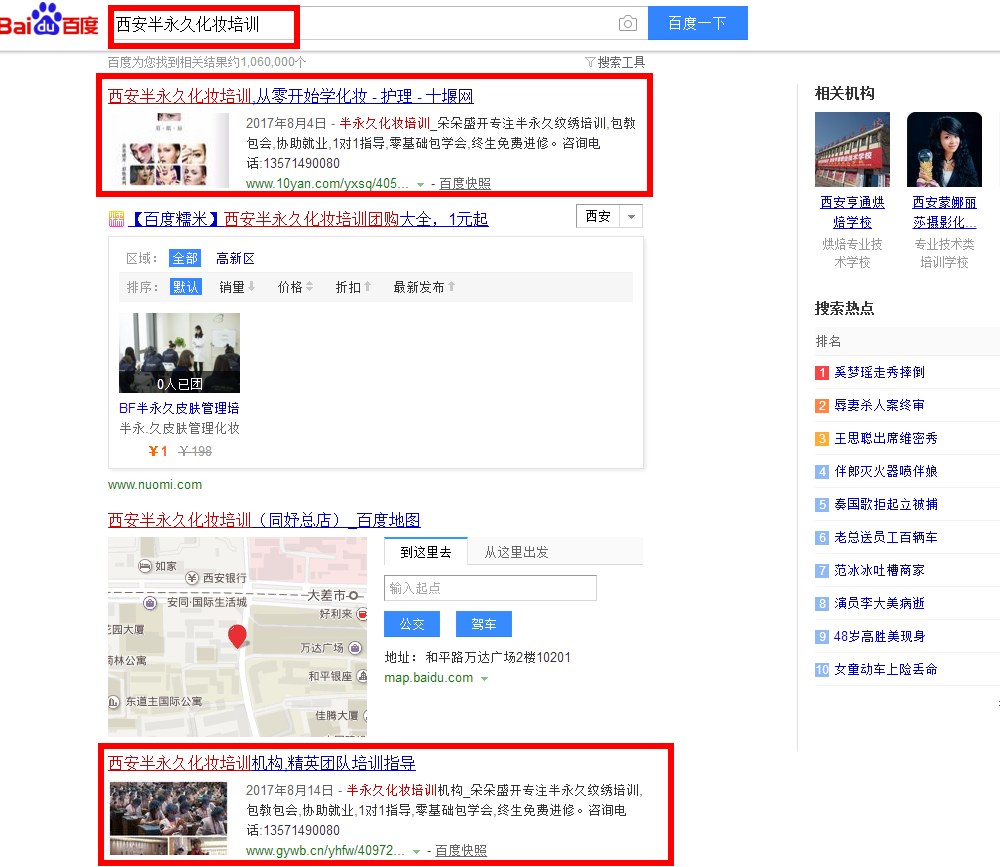The image size is (1000, 867).
Task: Open hot search 王思聪出席维密秀
Action: pyautogui.click(x=886, y=439)
